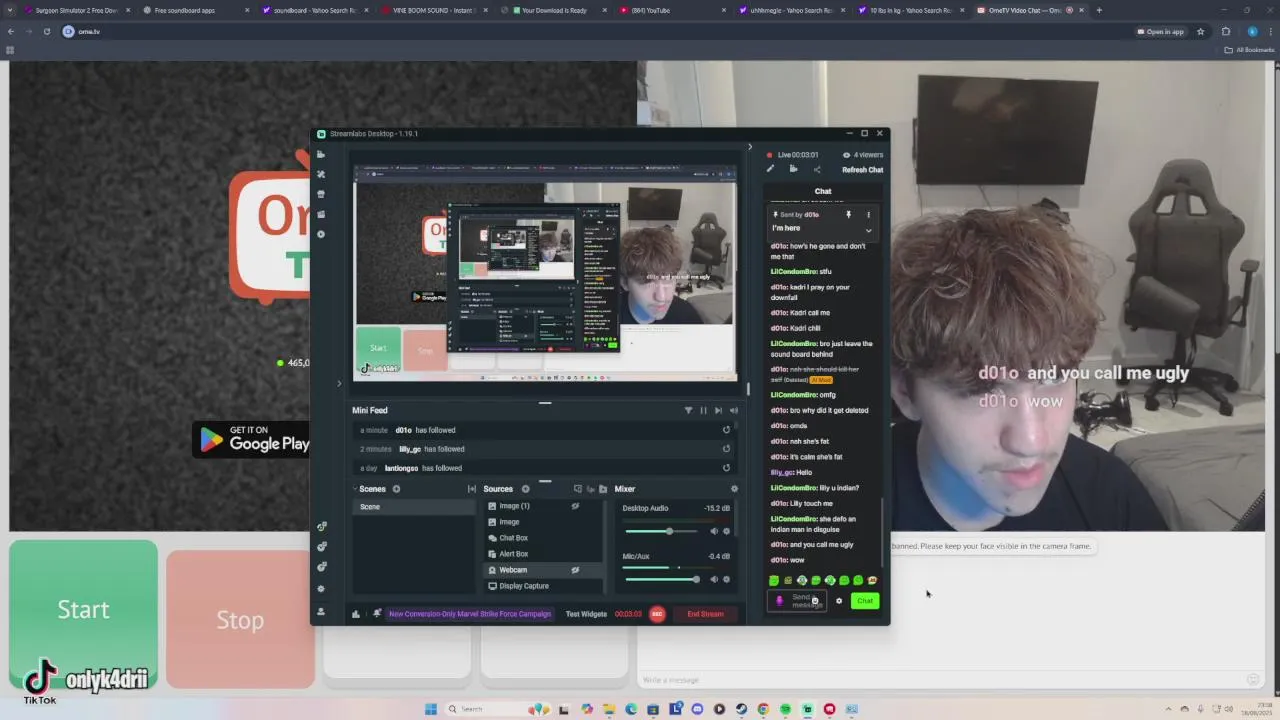Screen dimensions: 1280x720
Task: Switch to Free soundboard apps tab
Action: [x=192, y=10]
